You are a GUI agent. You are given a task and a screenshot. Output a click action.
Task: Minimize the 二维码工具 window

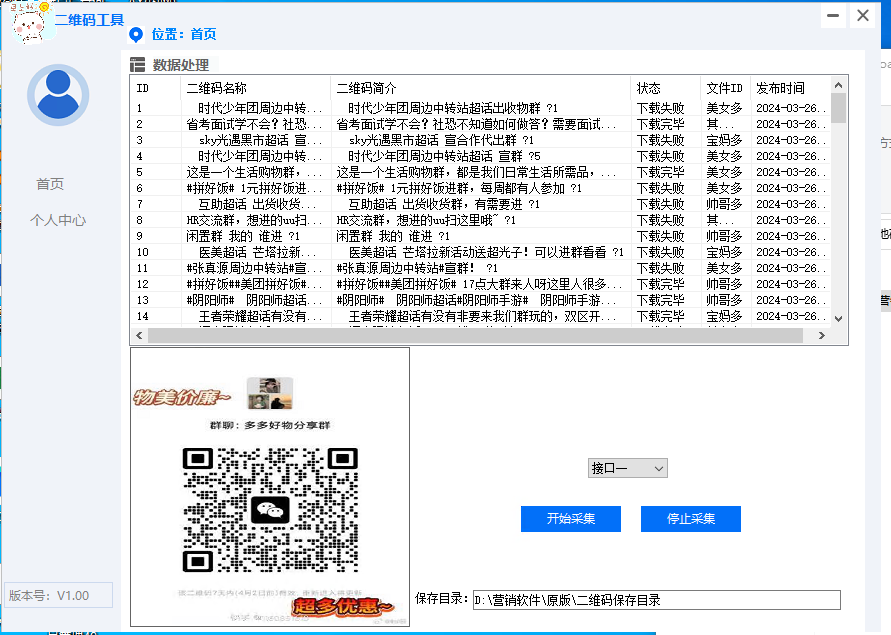[833, 15]
